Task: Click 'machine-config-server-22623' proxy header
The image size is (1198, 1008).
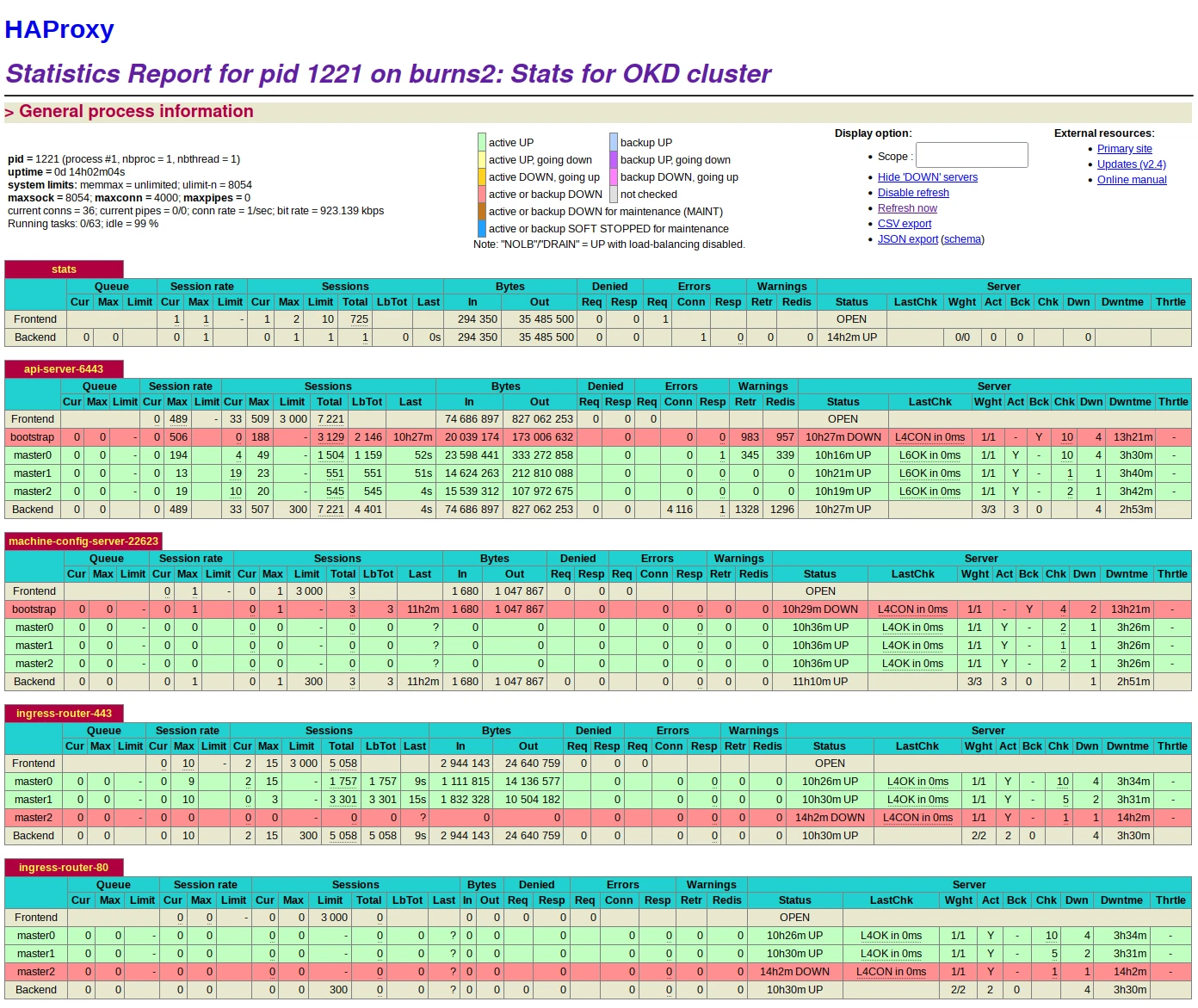Action: coord(83,541)
